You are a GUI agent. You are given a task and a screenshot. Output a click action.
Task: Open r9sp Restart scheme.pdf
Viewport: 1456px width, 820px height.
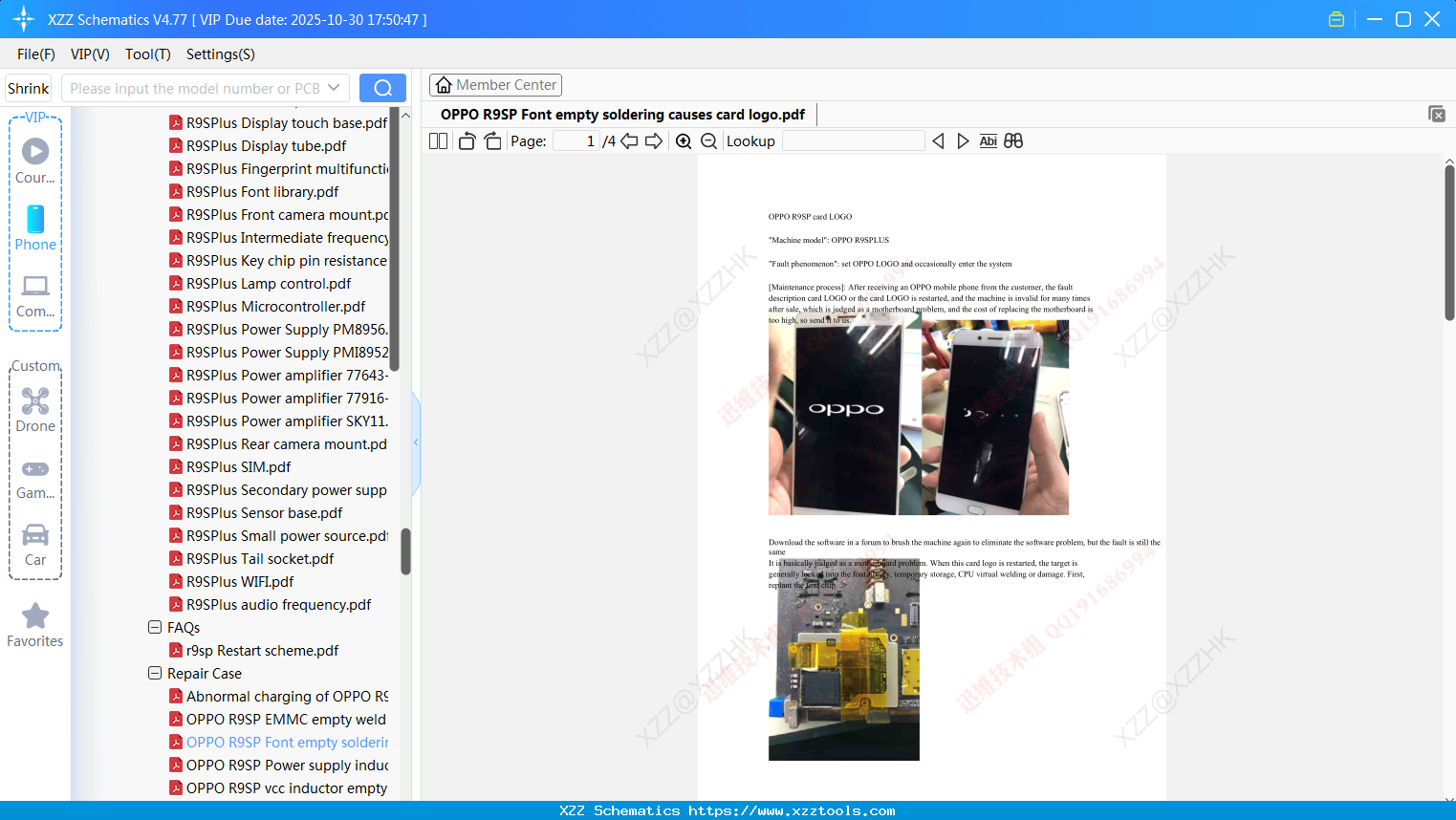(263, 650)
